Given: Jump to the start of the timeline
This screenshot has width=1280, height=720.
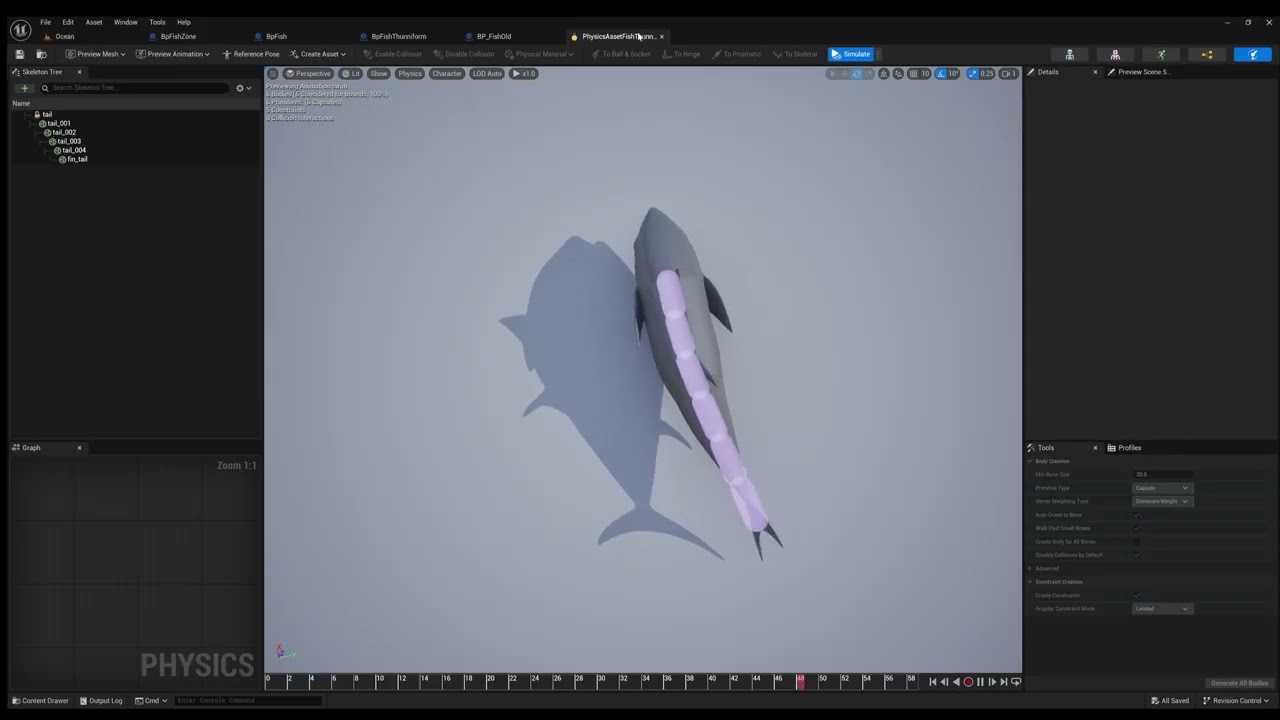Looking at the screenshot, I should click(932, 682).
